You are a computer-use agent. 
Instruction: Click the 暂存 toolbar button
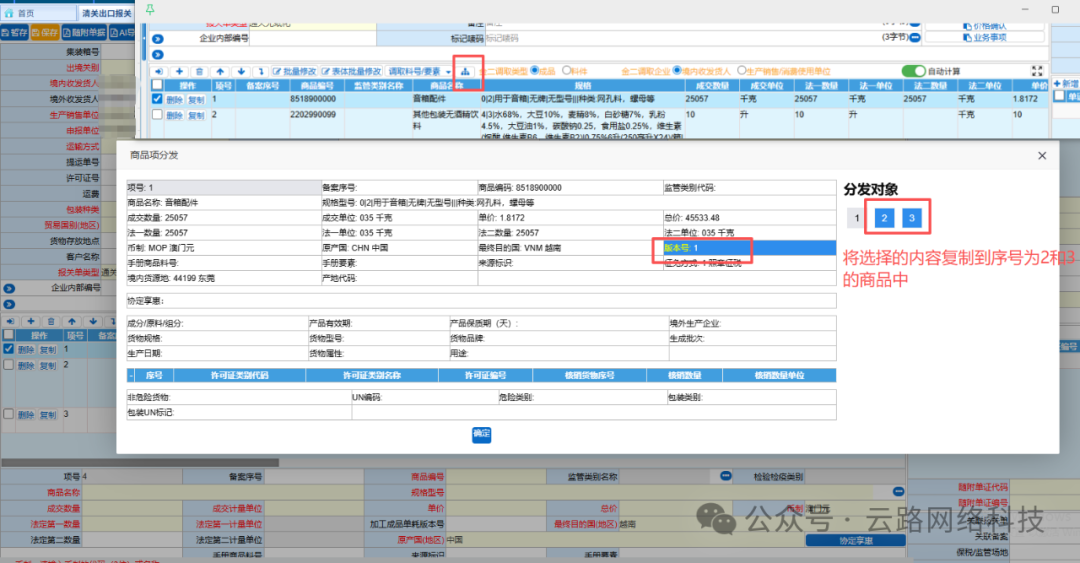coord(14,32)
